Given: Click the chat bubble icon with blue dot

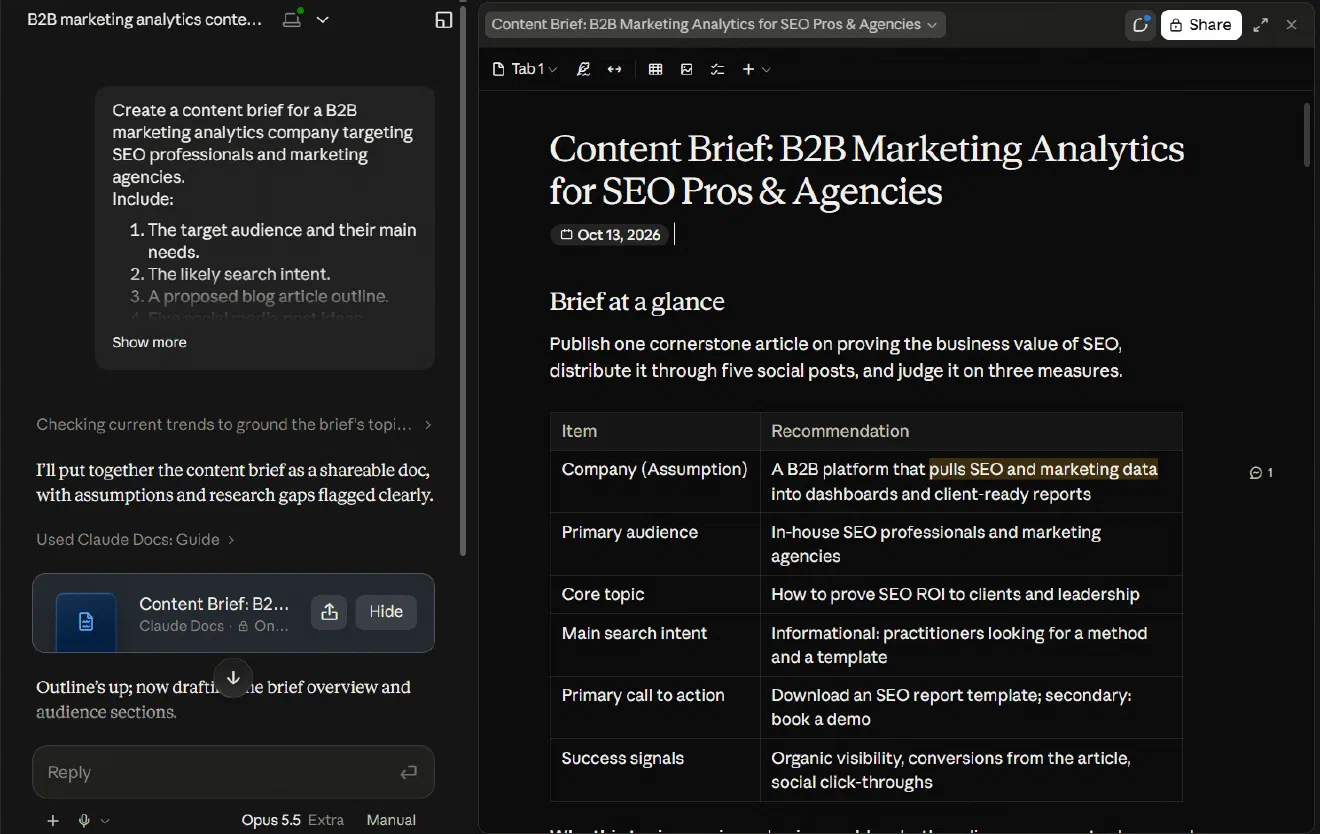Looking at the screenshot, I should 1139,25.
